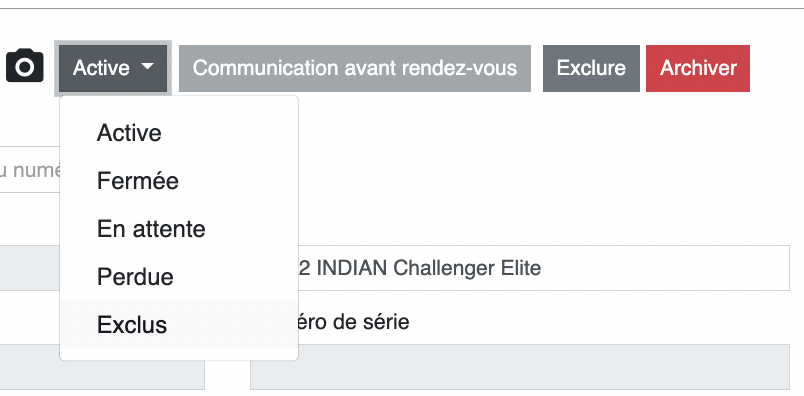Click the white area below Communication button
804x396 pixels.
pos(410,169)
